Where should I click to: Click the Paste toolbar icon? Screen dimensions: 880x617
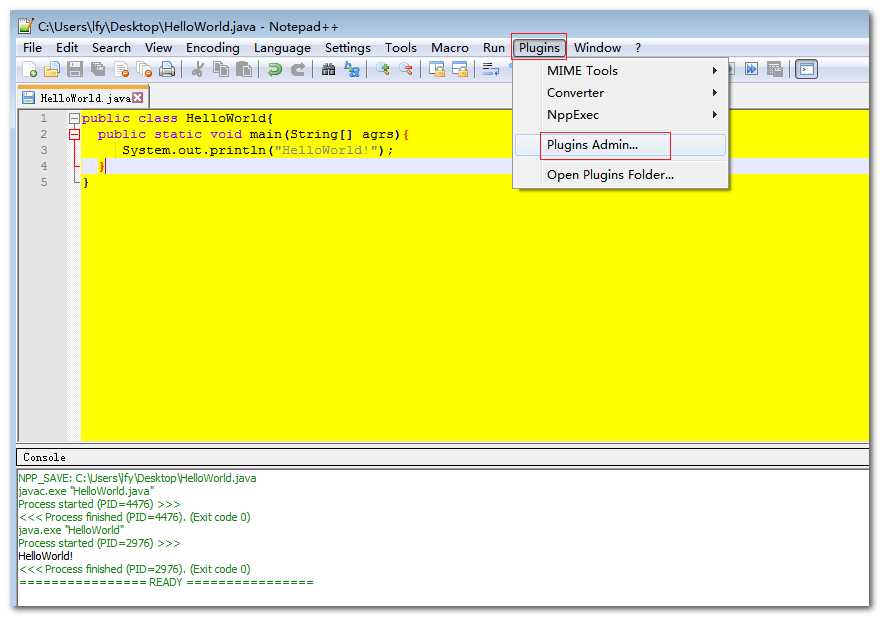(244, 70)
